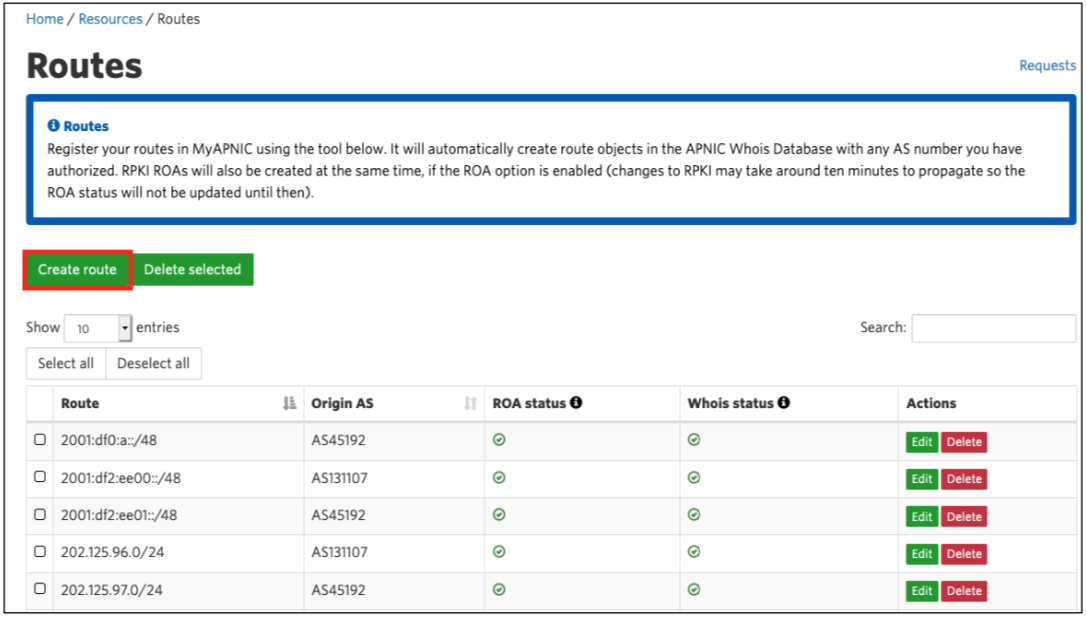This screenshot has height=618, width=1087.
Task: Delete the 2001:df2:ee01::/48 route
Action: pyautogui.click(x=964, y=517)
